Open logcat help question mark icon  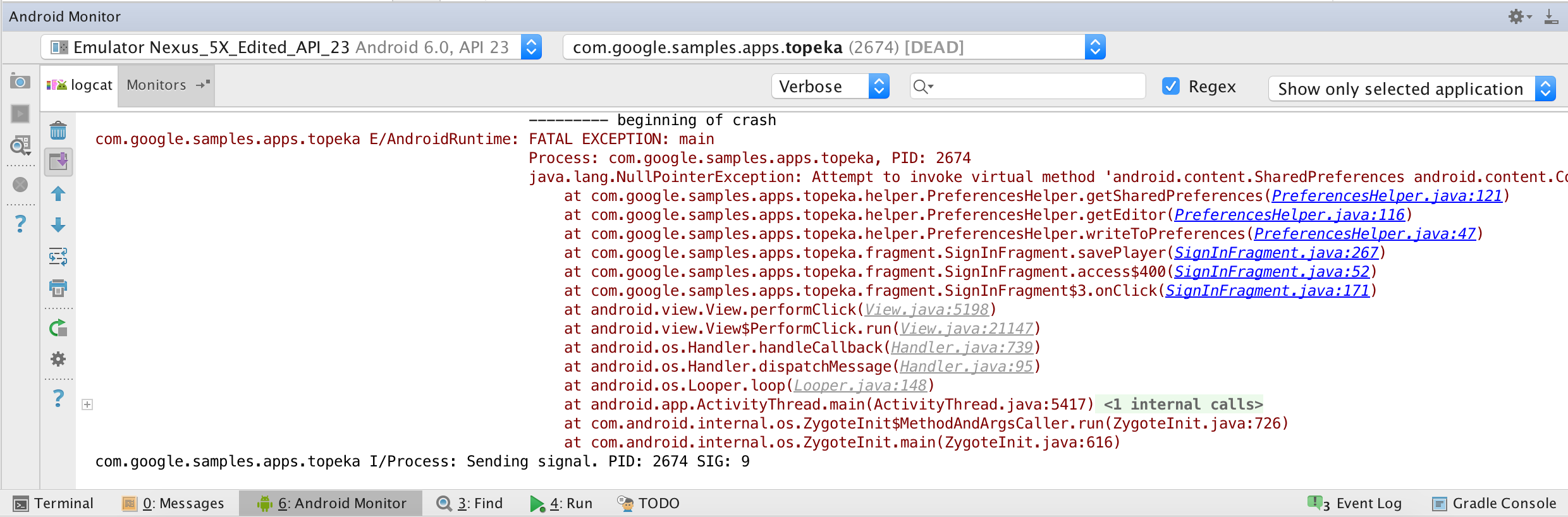pos(58,398)
